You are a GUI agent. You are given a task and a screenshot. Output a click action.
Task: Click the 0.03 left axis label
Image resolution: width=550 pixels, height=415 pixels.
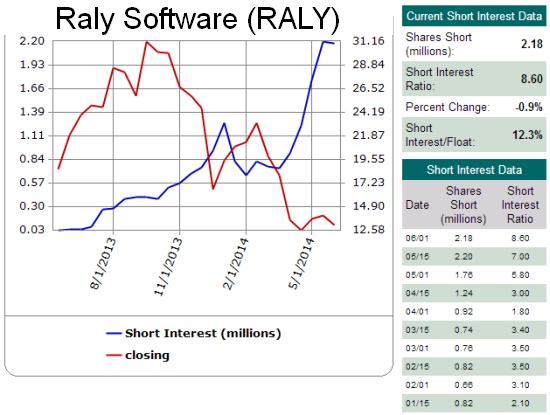click(x=32, y=229)
